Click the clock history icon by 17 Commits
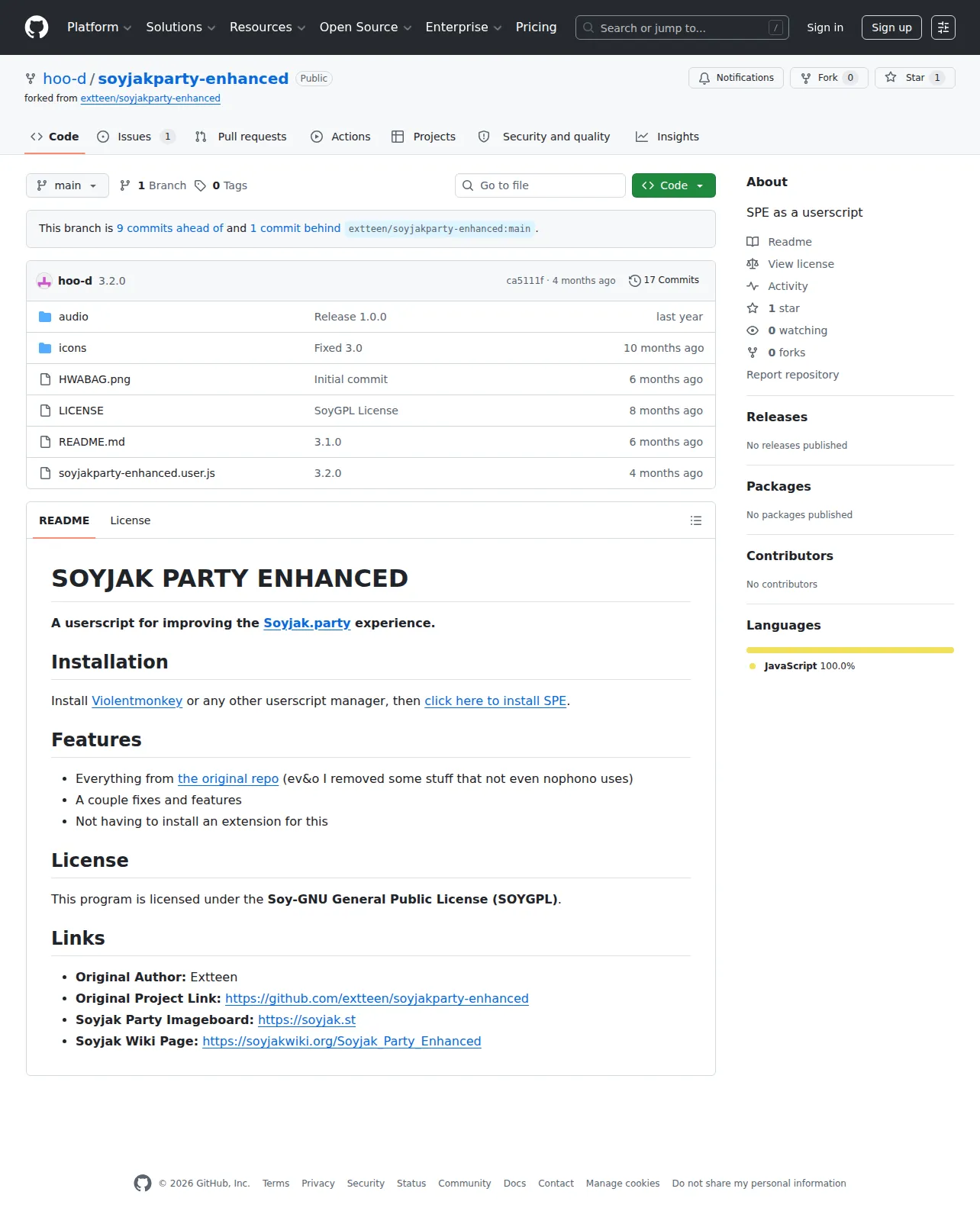980x1224 pixels. click(x=634, y=281)
